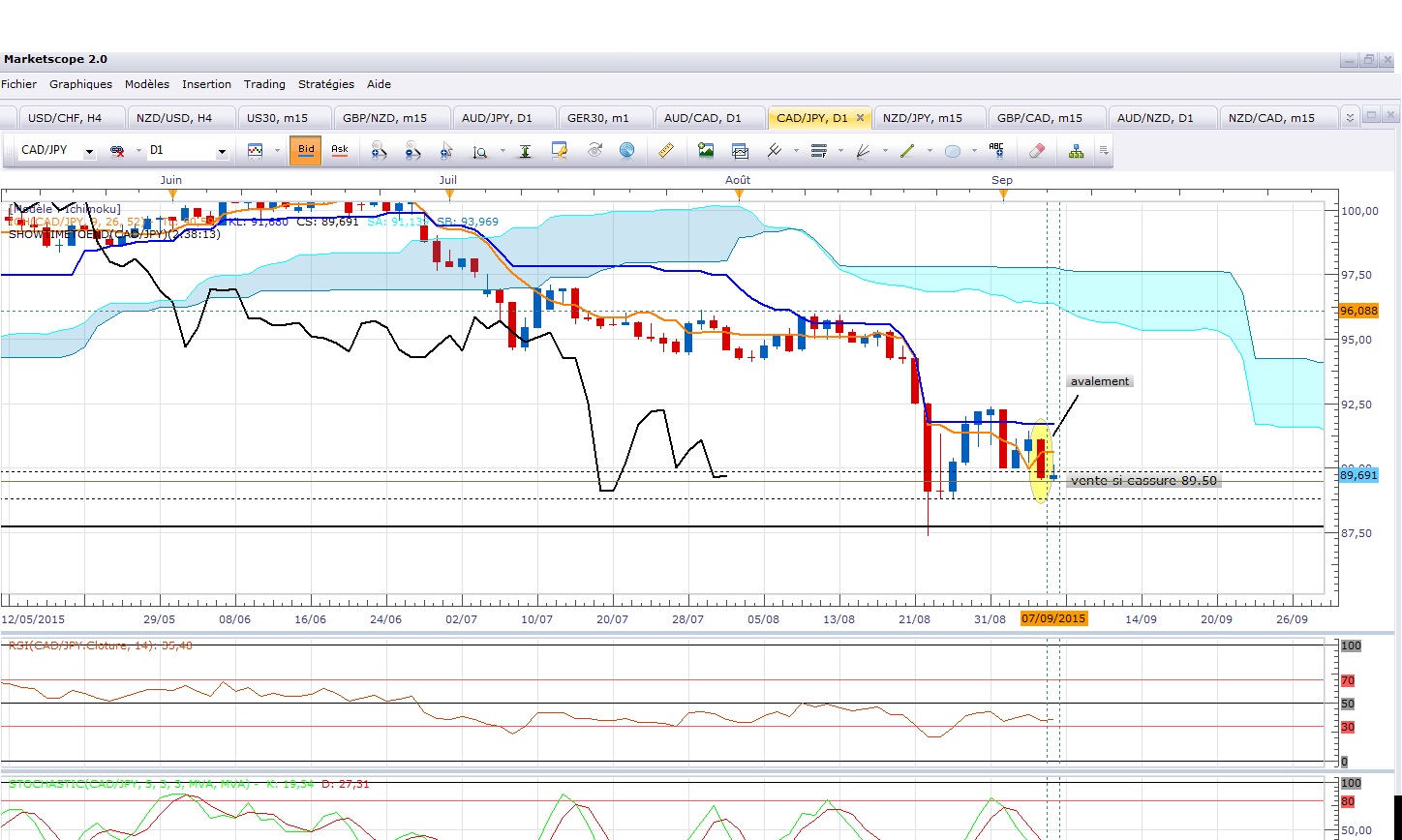Switch to the AUD/CAD, D1 tab
1402x840 pixels.
[710, 118]
